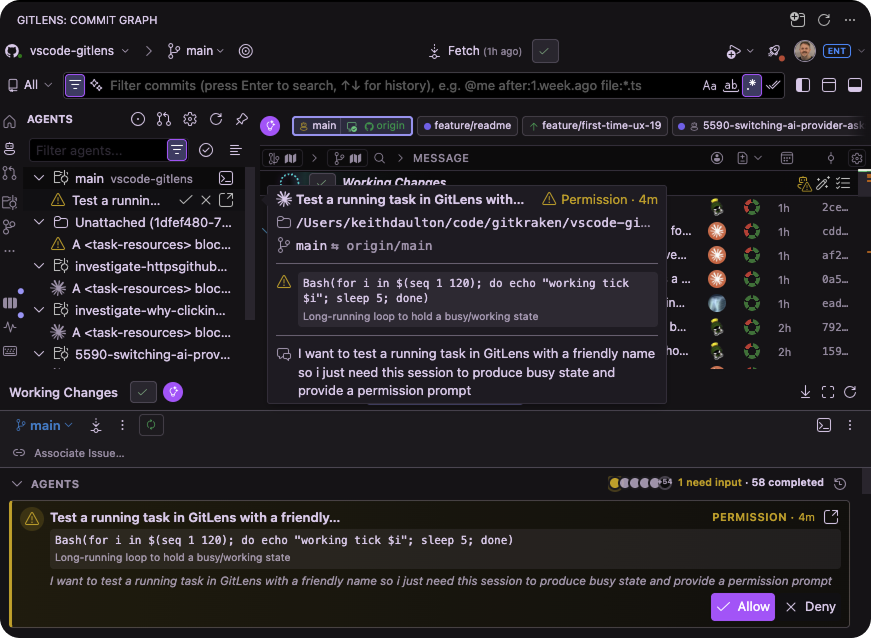Click the magic wand icon on Working Changes row
Screen dimensions: 871x638
(823, 183)
